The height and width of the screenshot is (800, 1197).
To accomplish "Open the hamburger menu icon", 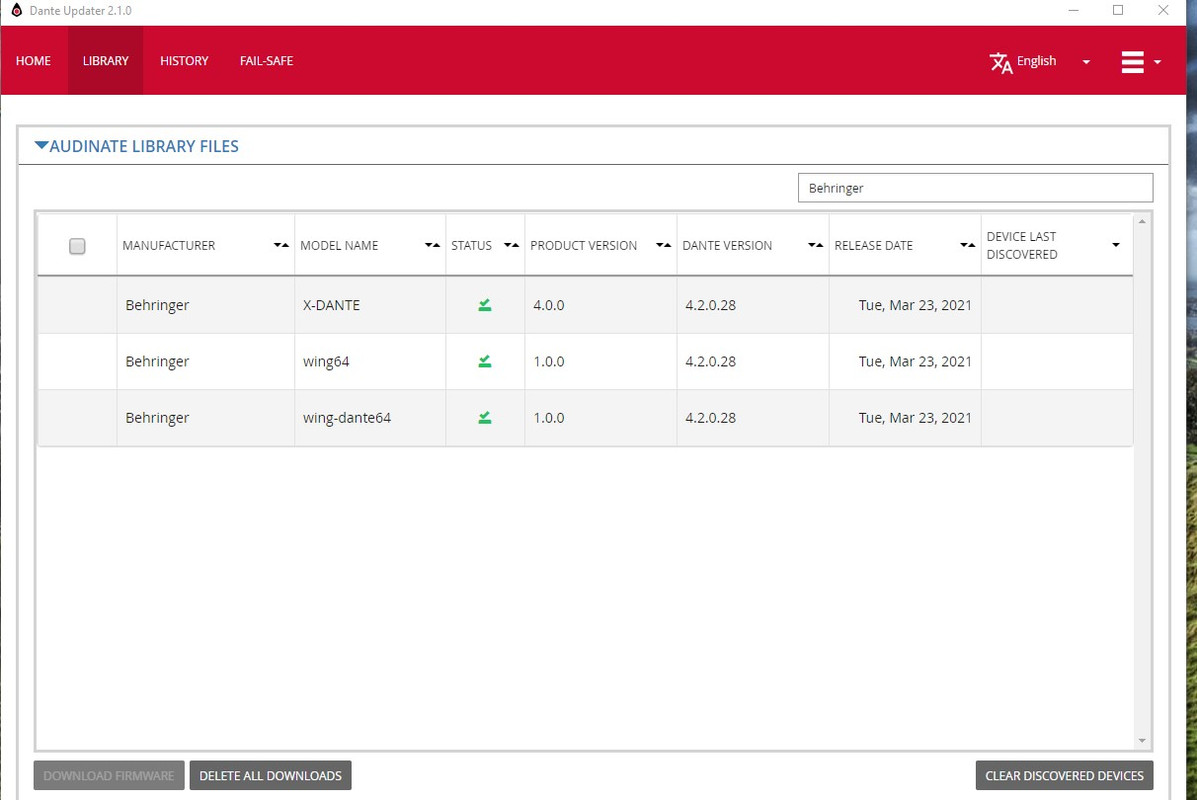I will pos(1132,62).
